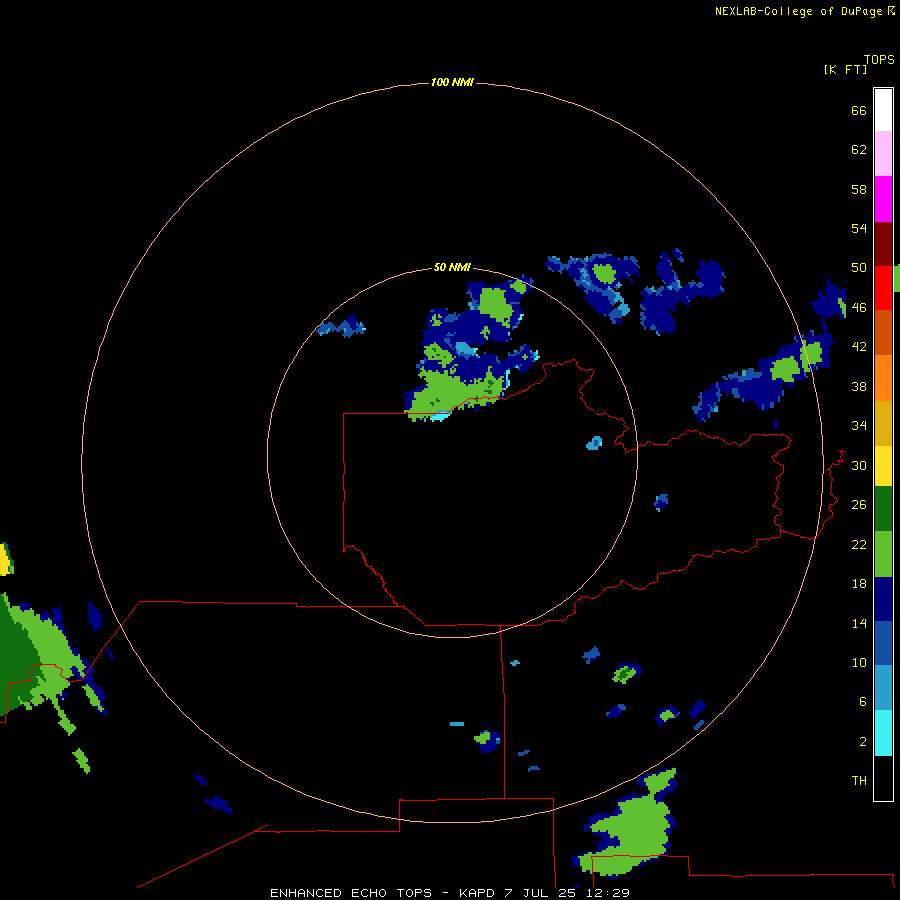Select the dark red legend swatch

click(883, 244)
